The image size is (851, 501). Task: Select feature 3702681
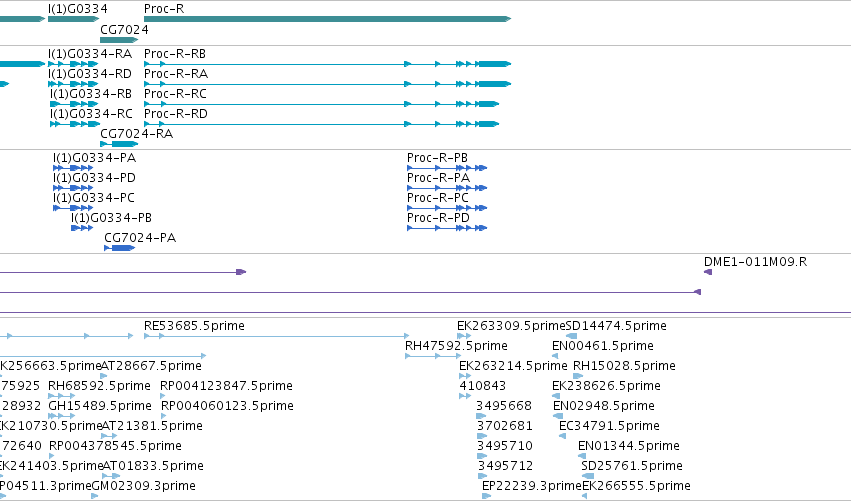tap(482, 437)
